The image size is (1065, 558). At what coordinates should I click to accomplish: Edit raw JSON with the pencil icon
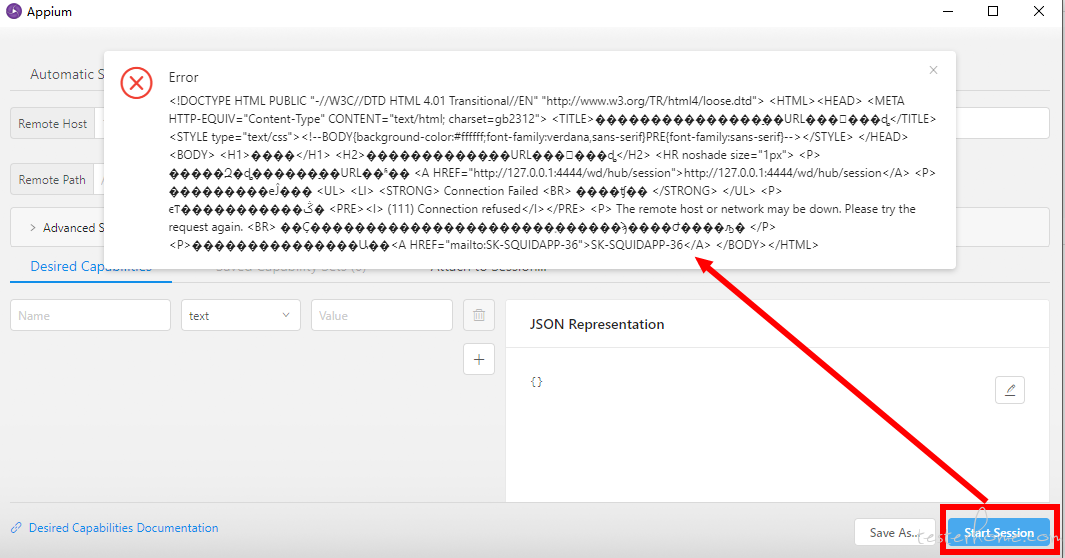point(1010,390)
